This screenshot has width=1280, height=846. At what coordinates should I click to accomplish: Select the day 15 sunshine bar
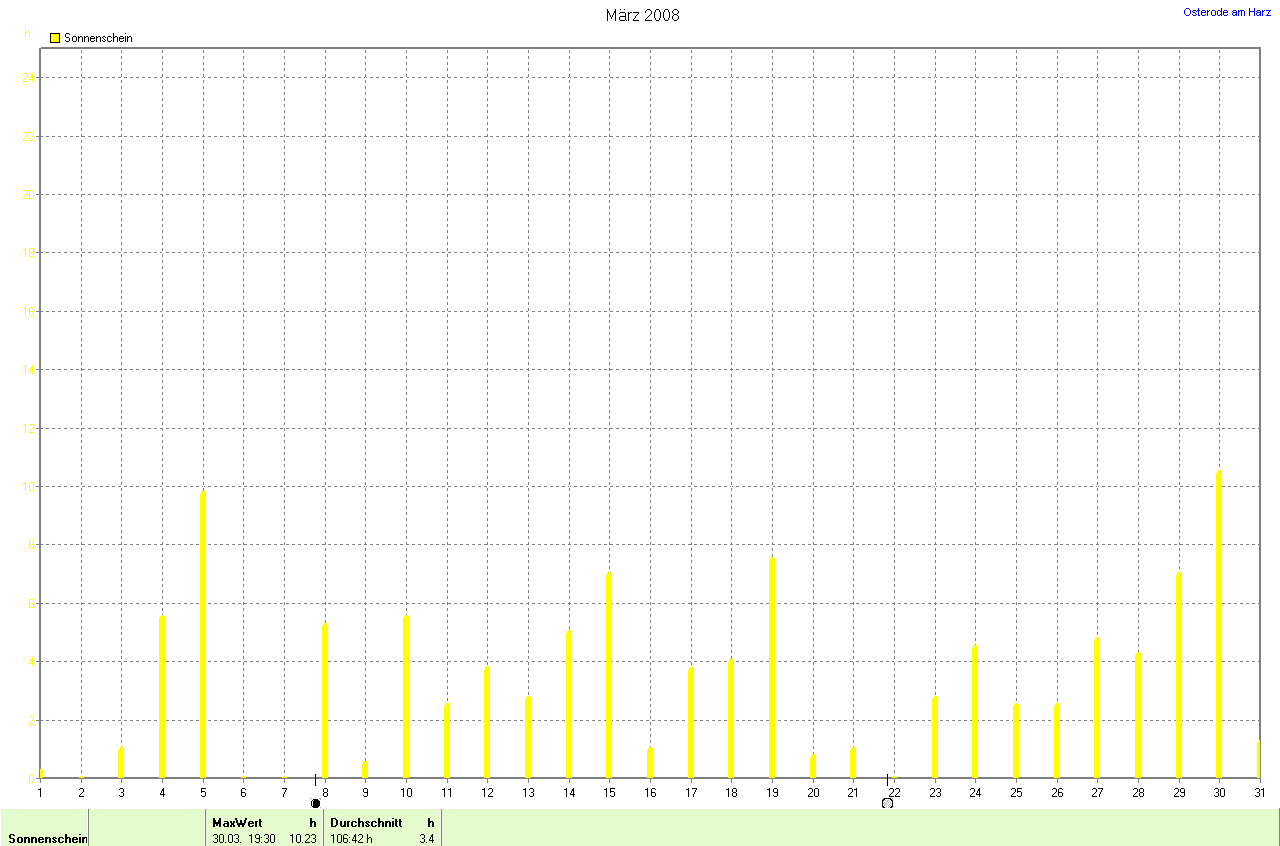609,675
